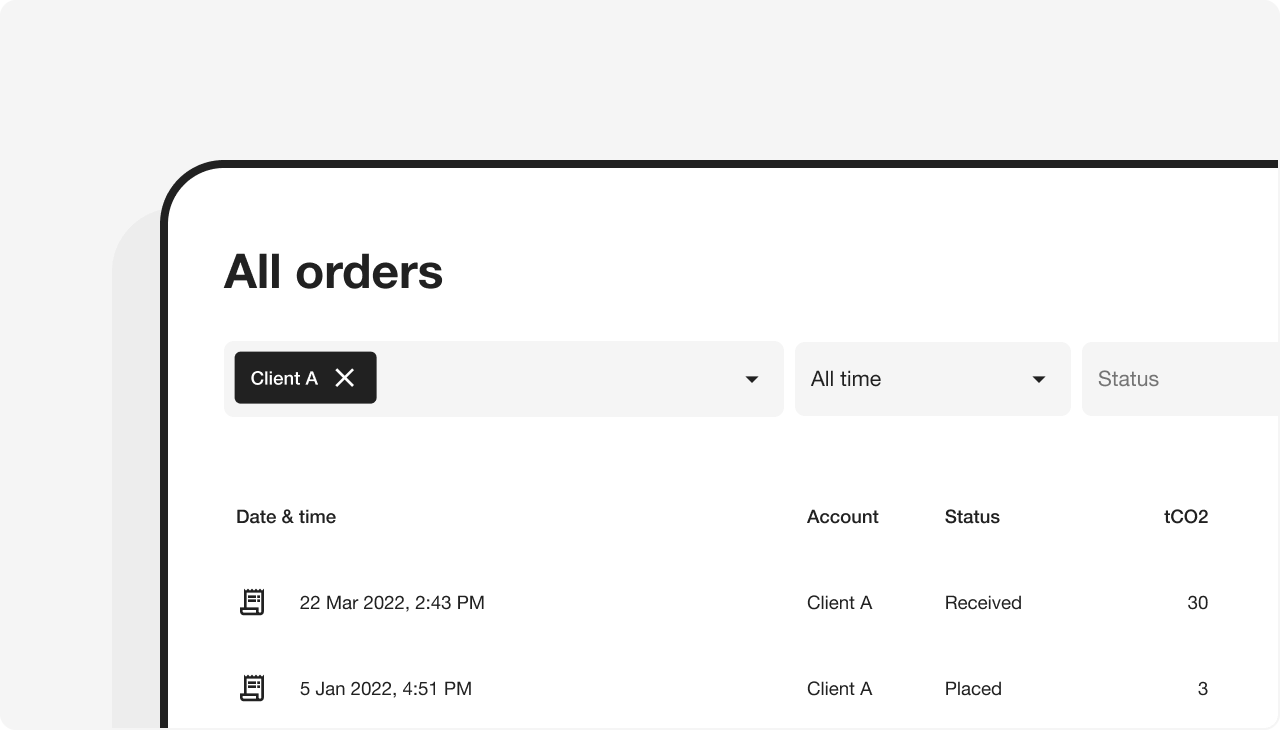Image resolution: width=1280 pixels, height=730 pixels.
Task: Open the All time period dropdown
Action: 932,379
